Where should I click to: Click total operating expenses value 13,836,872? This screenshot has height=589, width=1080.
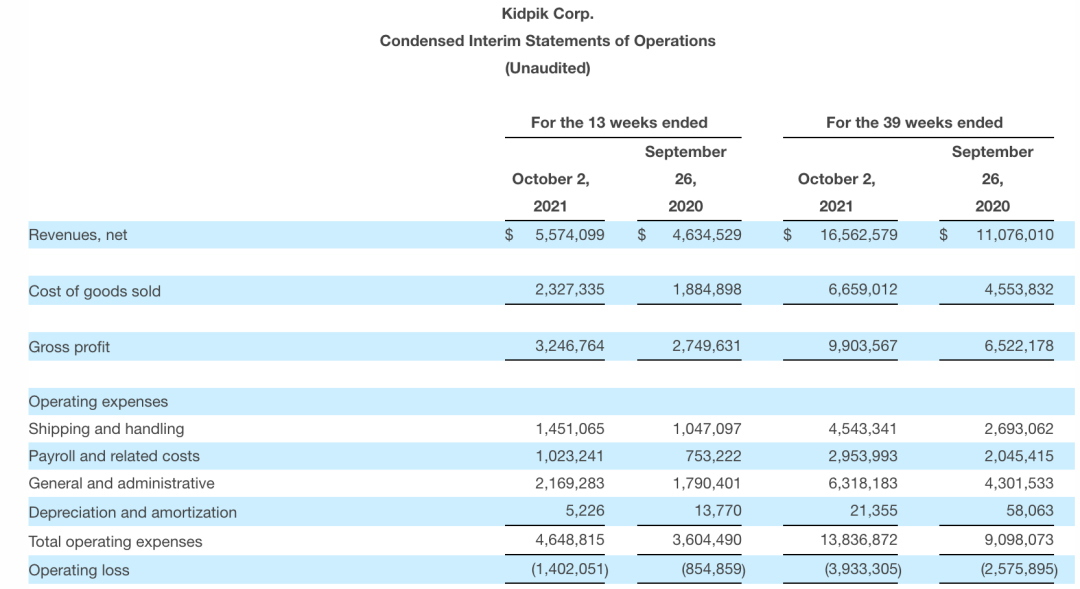click(858, 540)
